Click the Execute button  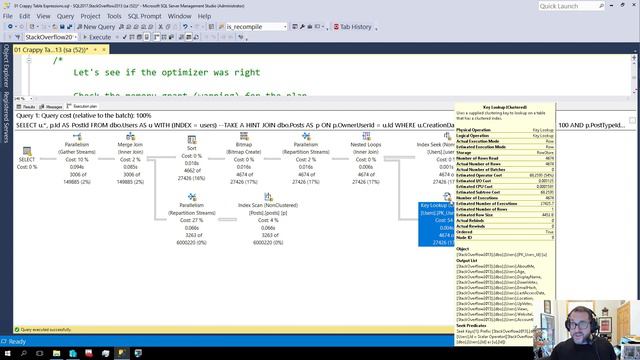(x=97, y=37)
